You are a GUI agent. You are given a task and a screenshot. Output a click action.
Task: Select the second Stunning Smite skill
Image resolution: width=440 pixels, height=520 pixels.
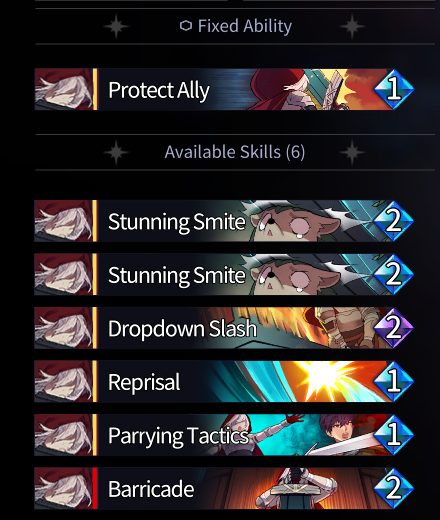[x=224, y=274]
